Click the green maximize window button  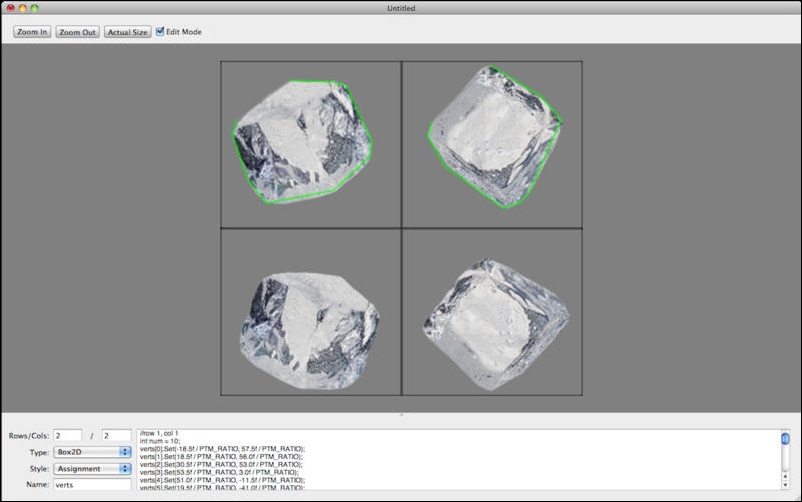point(34,8)
